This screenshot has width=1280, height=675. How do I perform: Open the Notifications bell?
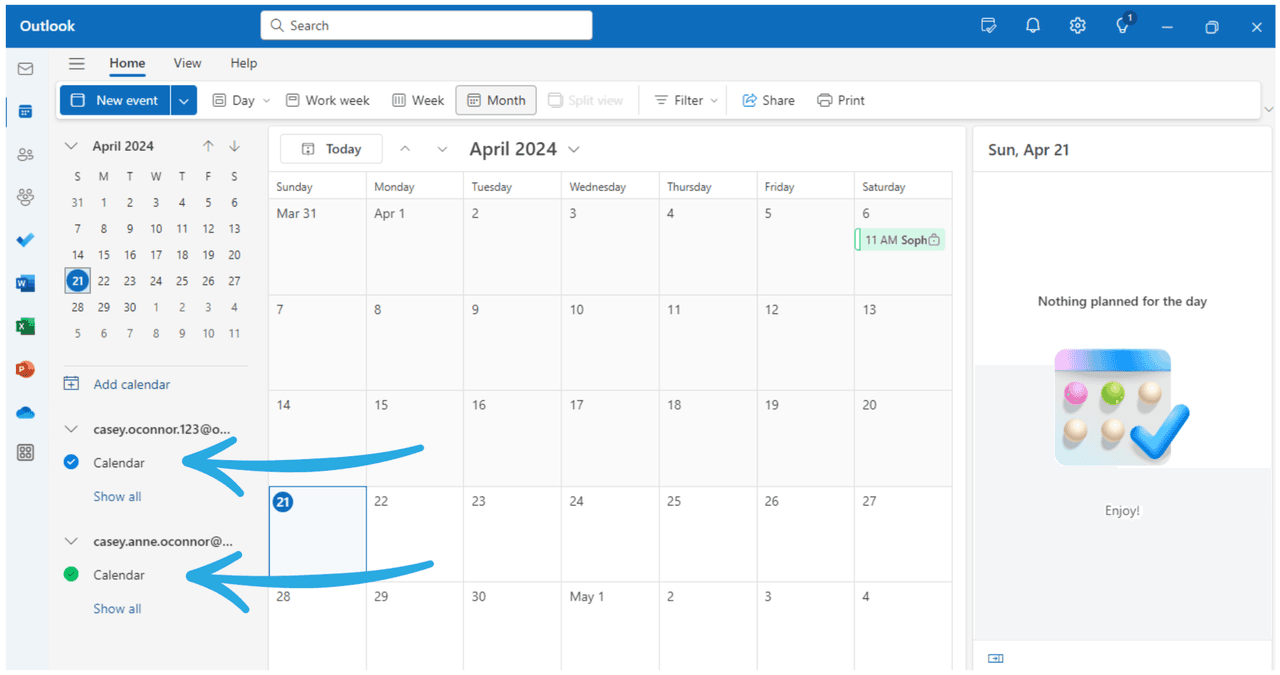(1032, 26)
